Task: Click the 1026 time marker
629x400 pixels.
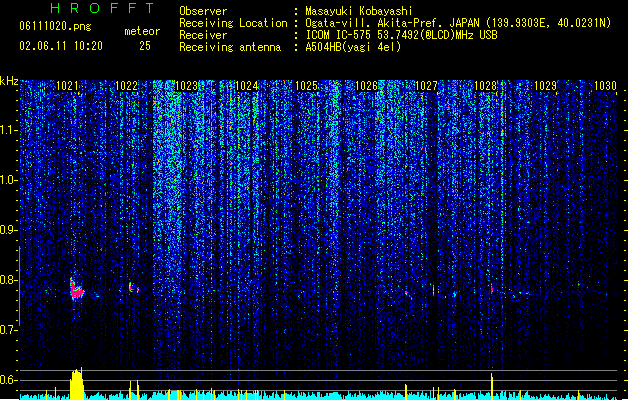Action: [x=366, y=86]
